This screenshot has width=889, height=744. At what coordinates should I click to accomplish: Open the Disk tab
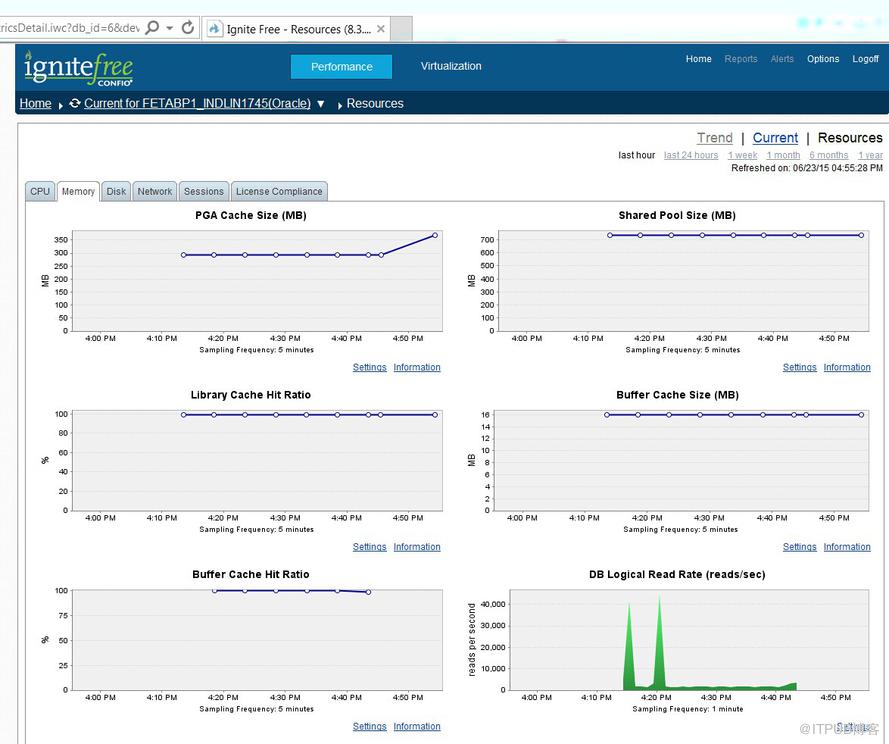(116, 191)
